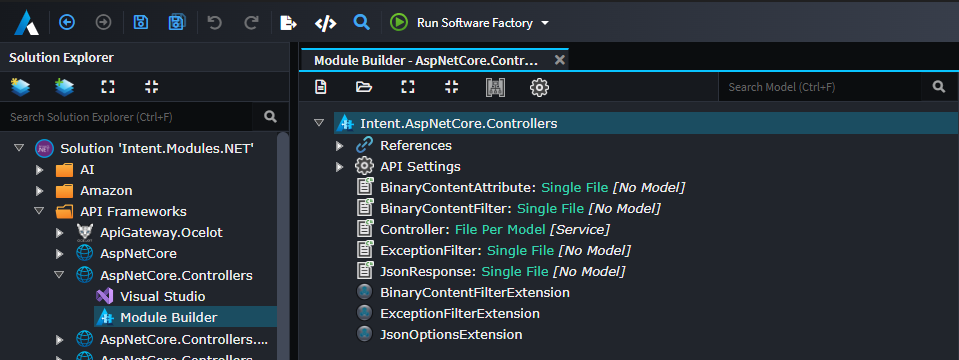Click the open folder icon in Module Builder toolbar

pyautogui.click(x=364, y=87)
